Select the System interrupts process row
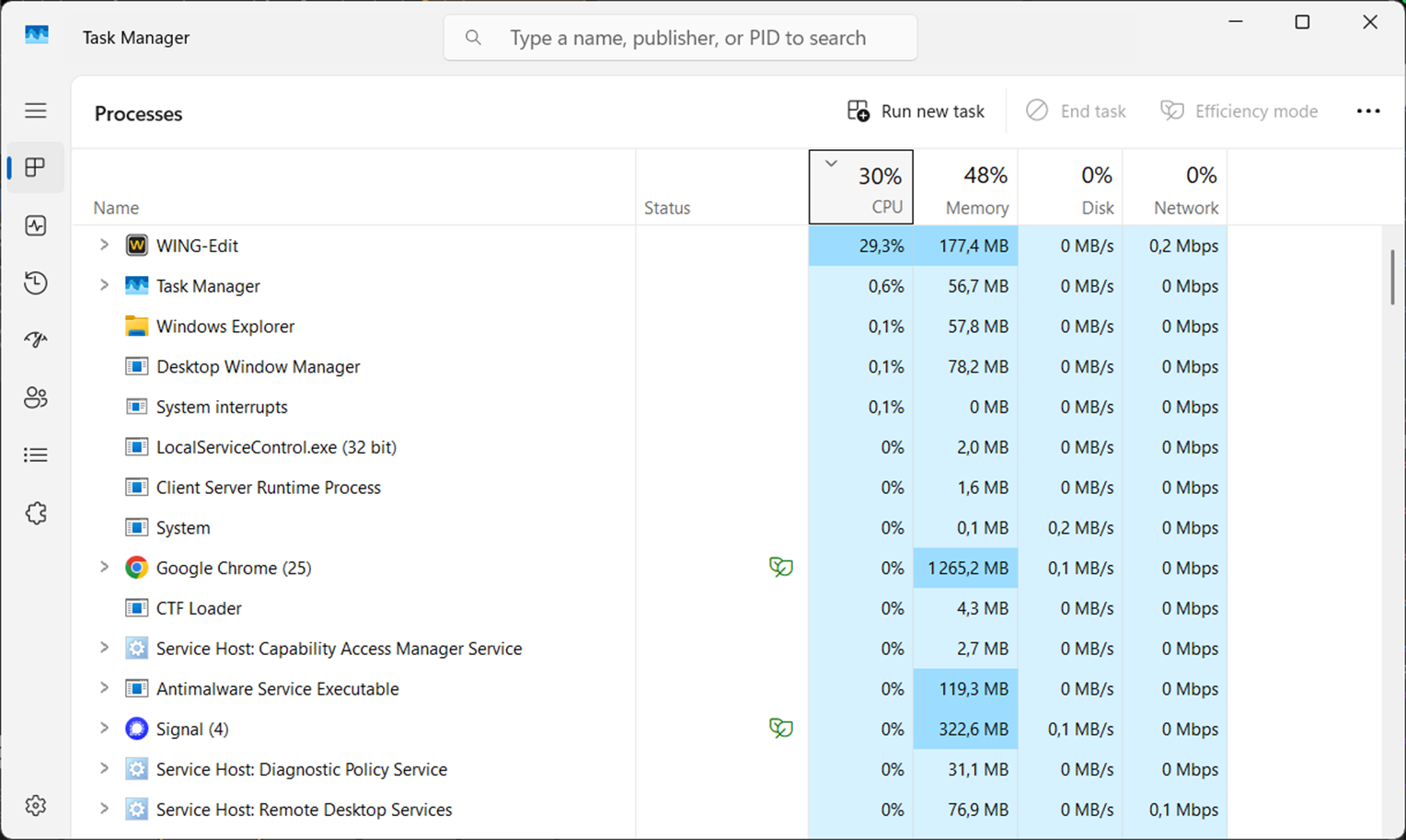 (650, 407)
